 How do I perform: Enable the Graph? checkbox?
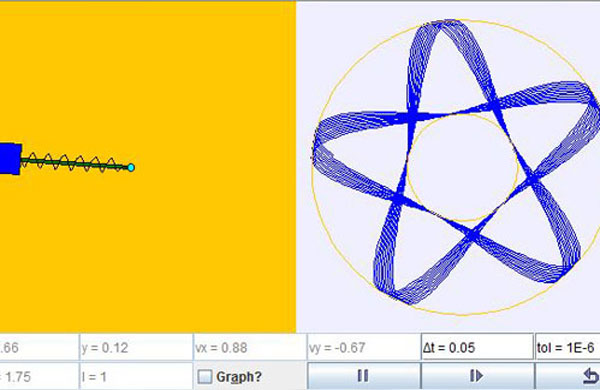[x=205, y=377]
